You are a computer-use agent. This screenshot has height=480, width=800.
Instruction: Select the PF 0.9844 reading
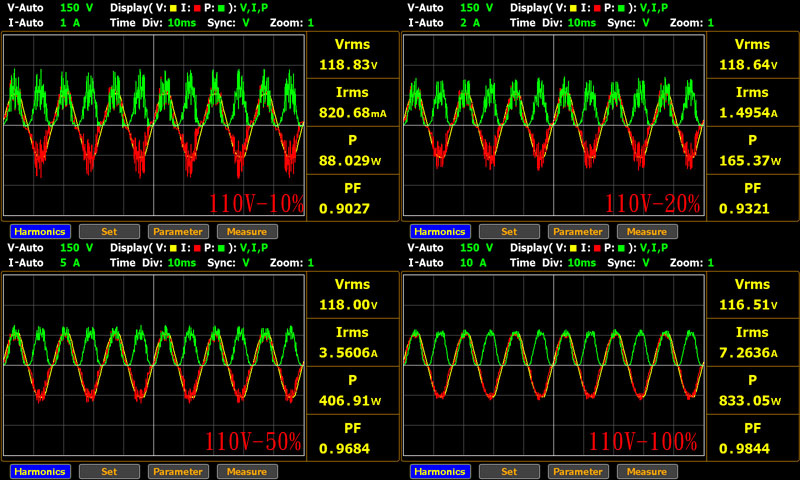pyautogui.click(x=753, y=438)
